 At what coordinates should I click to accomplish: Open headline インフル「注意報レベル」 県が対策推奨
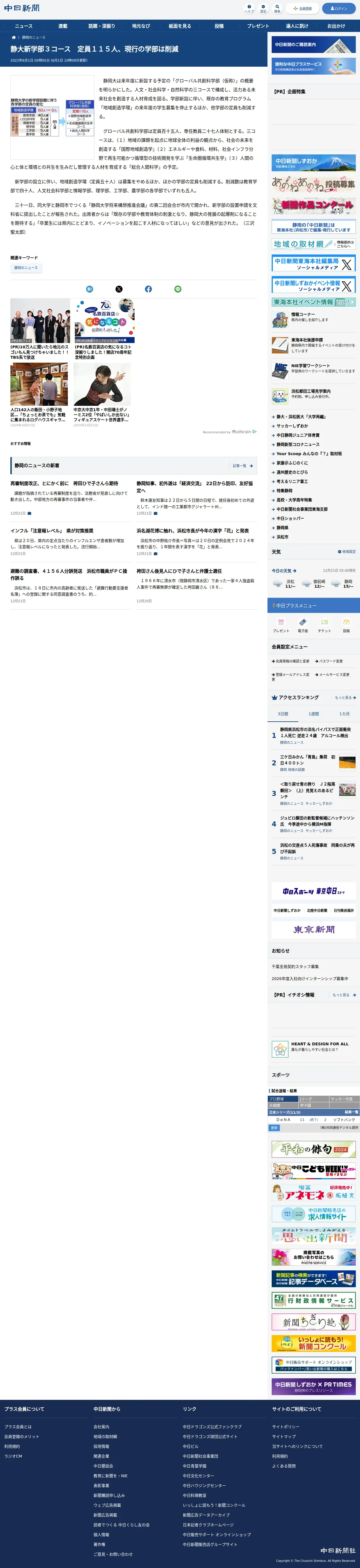(x=52, y=531)
